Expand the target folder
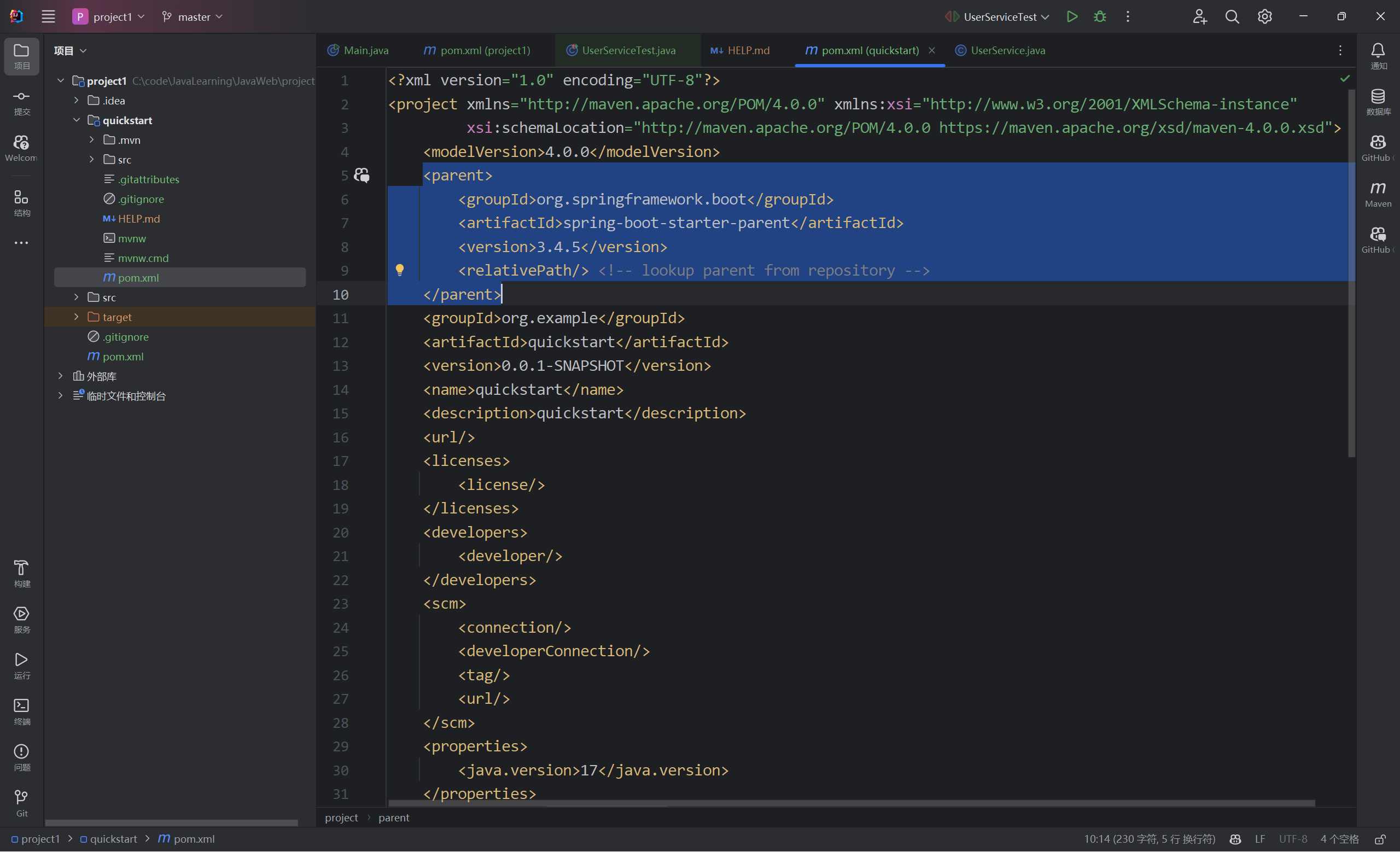The width and height of the screenshot is (1400, 852). 76,317
